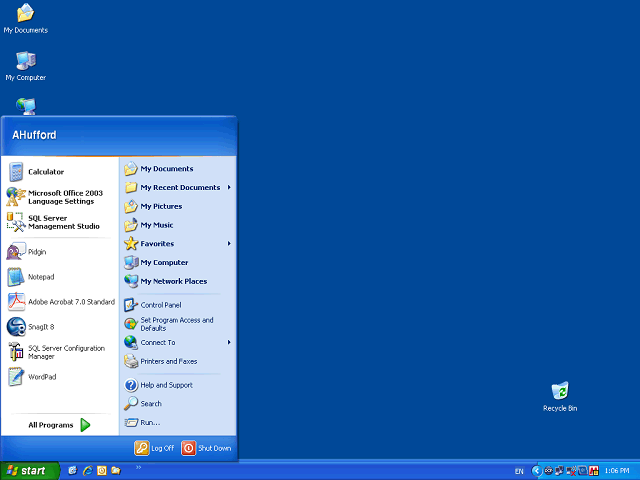Open SQL Server Configuration Manager
This screenshot has width=640, height=480.
click(x=60, y=352)
